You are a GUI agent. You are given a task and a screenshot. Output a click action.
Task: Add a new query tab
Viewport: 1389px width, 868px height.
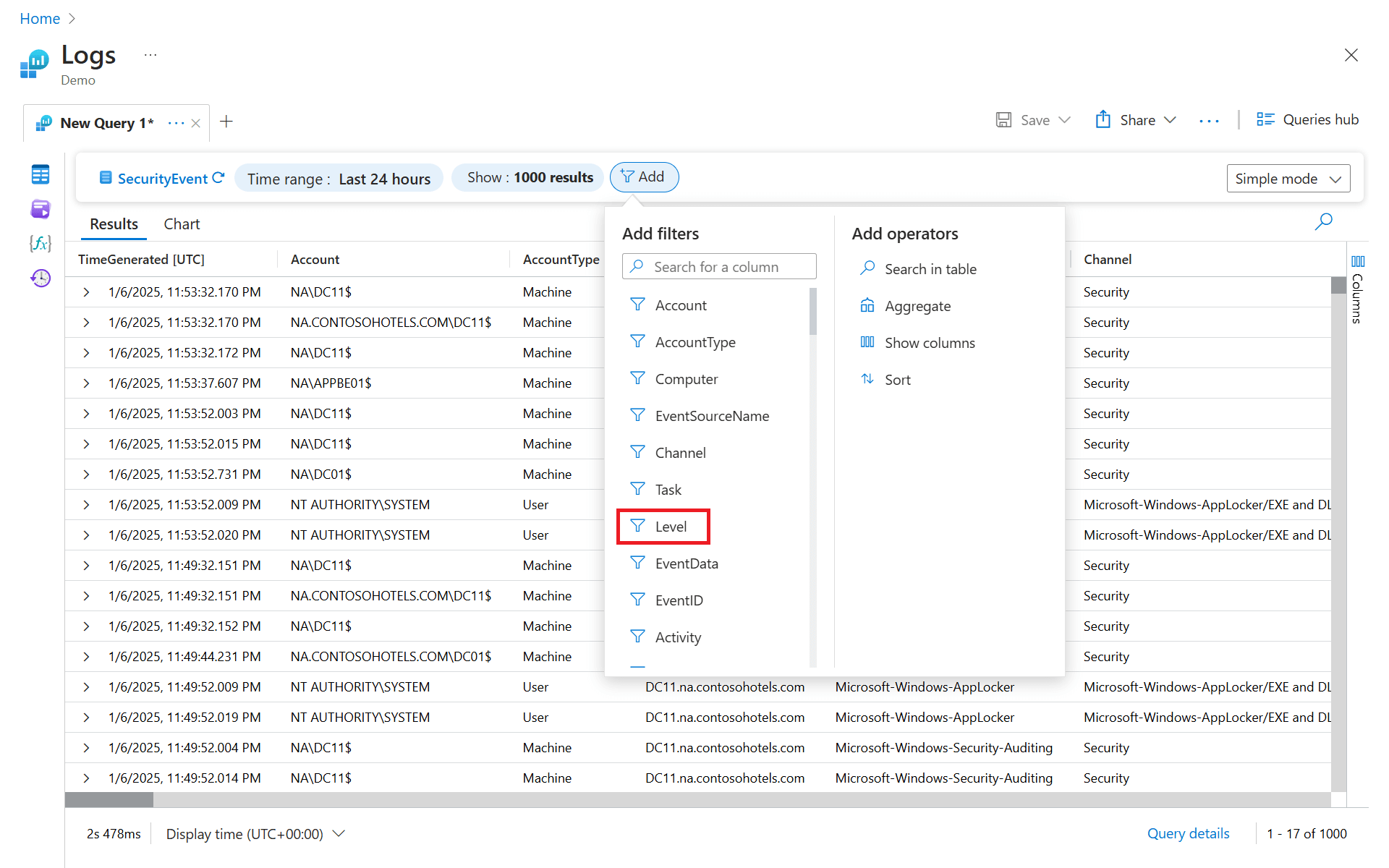coord(226,122)
